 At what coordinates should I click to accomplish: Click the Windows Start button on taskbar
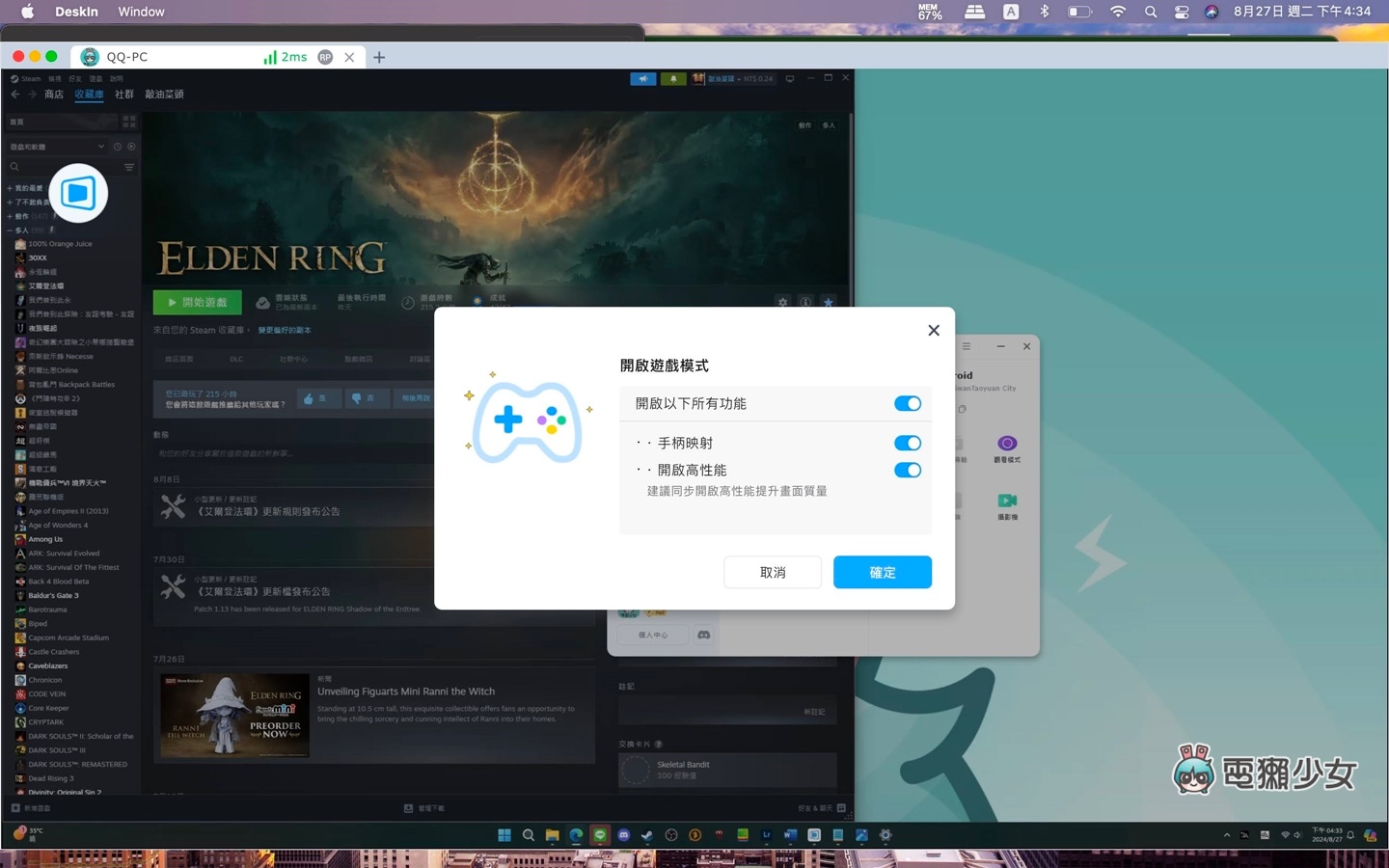tap(504, 835)
